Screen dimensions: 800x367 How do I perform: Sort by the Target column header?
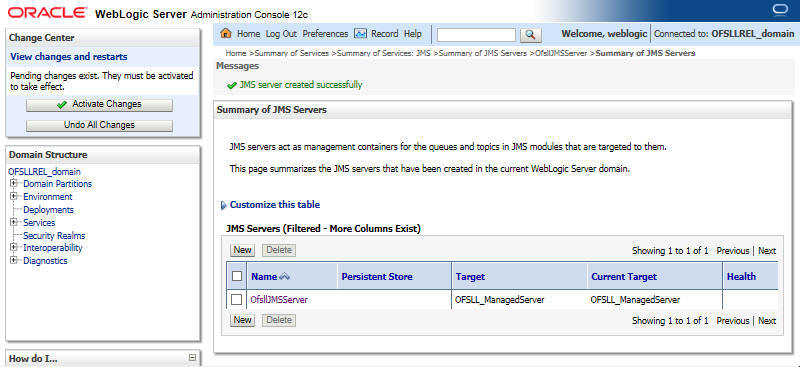pos(470,277)
